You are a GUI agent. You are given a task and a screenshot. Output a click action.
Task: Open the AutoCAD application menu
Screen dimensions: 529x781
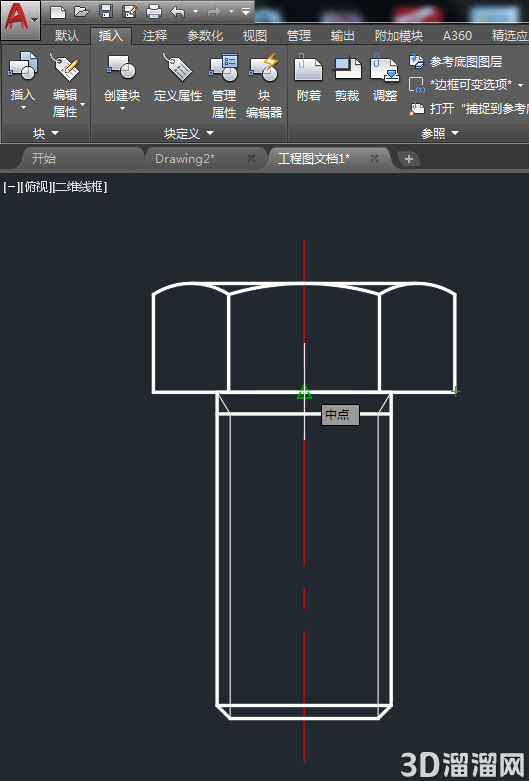(20, 20)
